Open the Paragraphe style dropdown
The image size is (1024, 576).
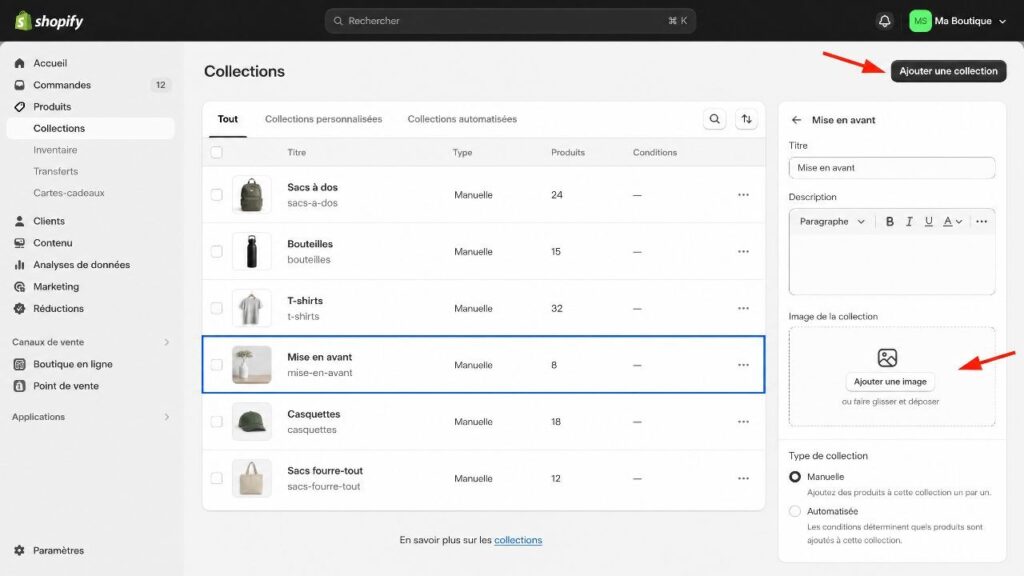pos(832,221)
